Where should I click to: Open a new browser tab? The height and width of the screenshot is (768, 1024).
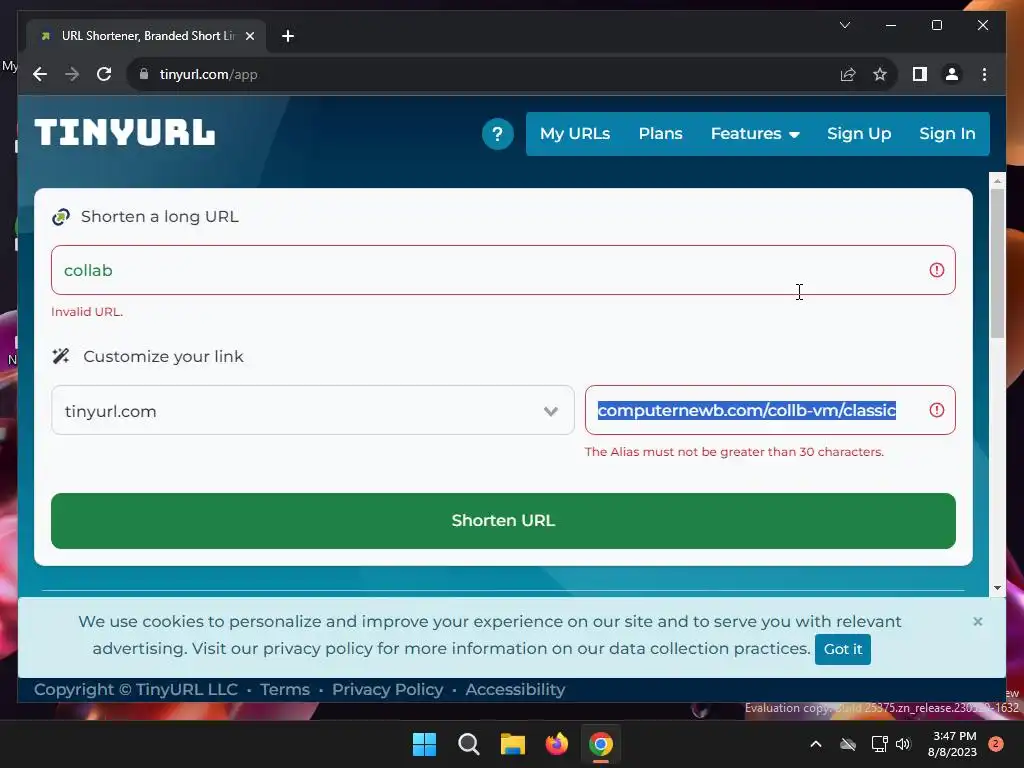click(288, 36)
